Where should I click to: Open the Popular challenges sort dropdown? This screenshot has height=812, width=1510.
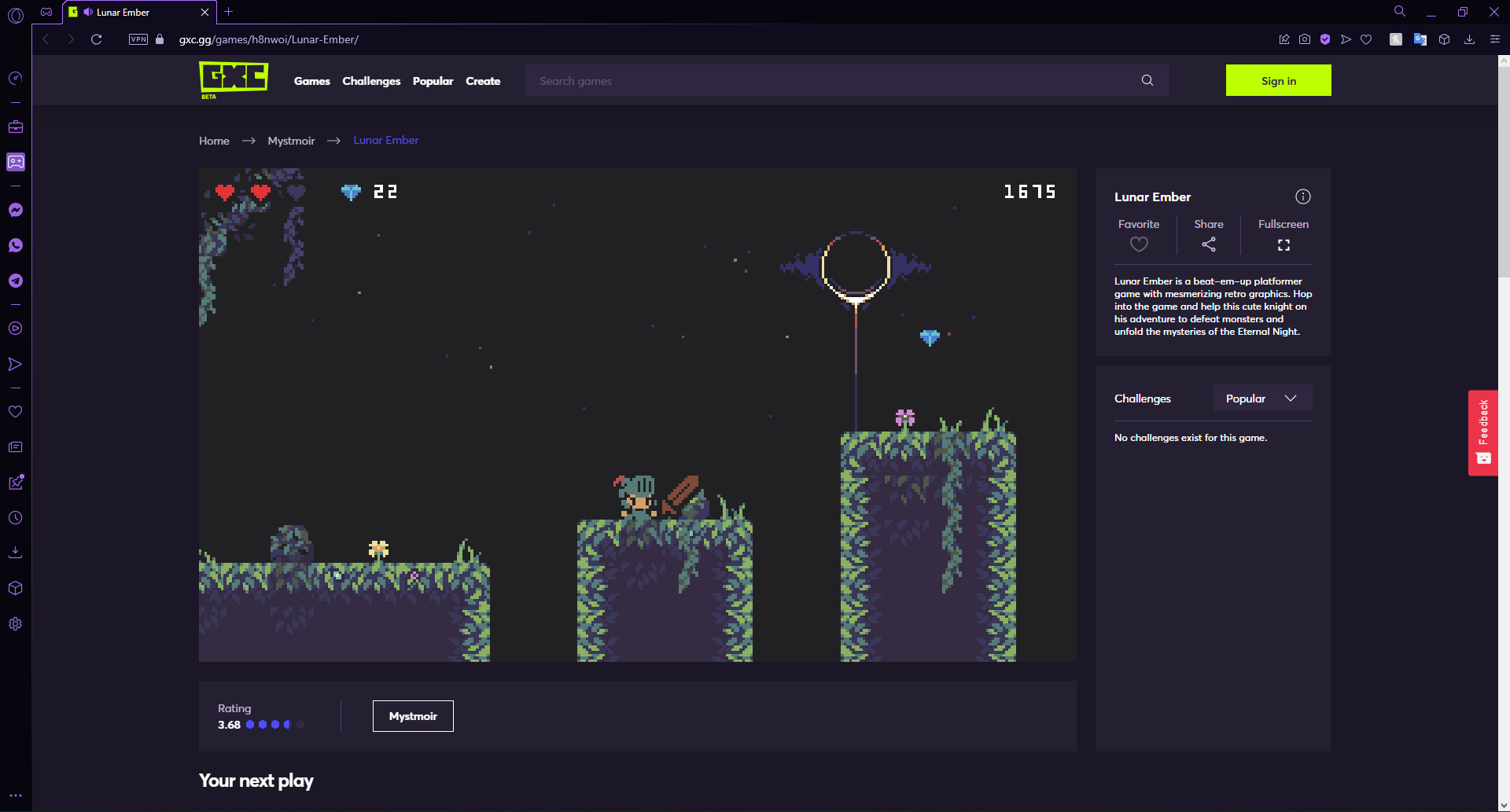(x=1261, y=398)
